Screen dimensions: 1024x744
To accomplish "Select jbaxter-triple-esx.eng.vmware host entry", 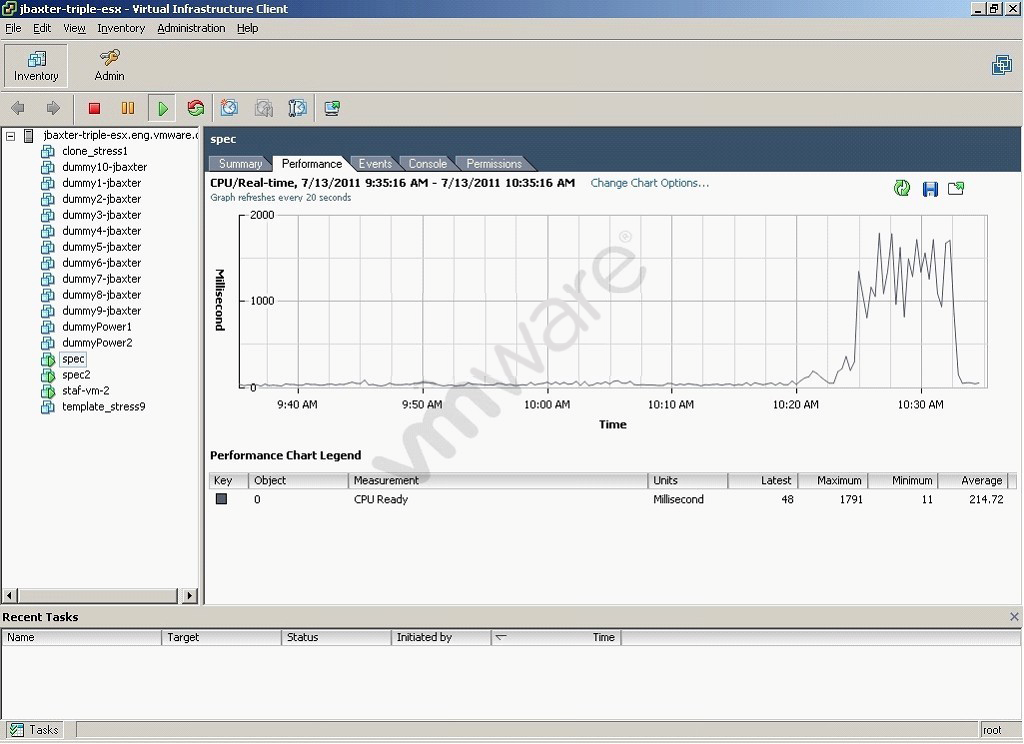I will pos(120,135).
